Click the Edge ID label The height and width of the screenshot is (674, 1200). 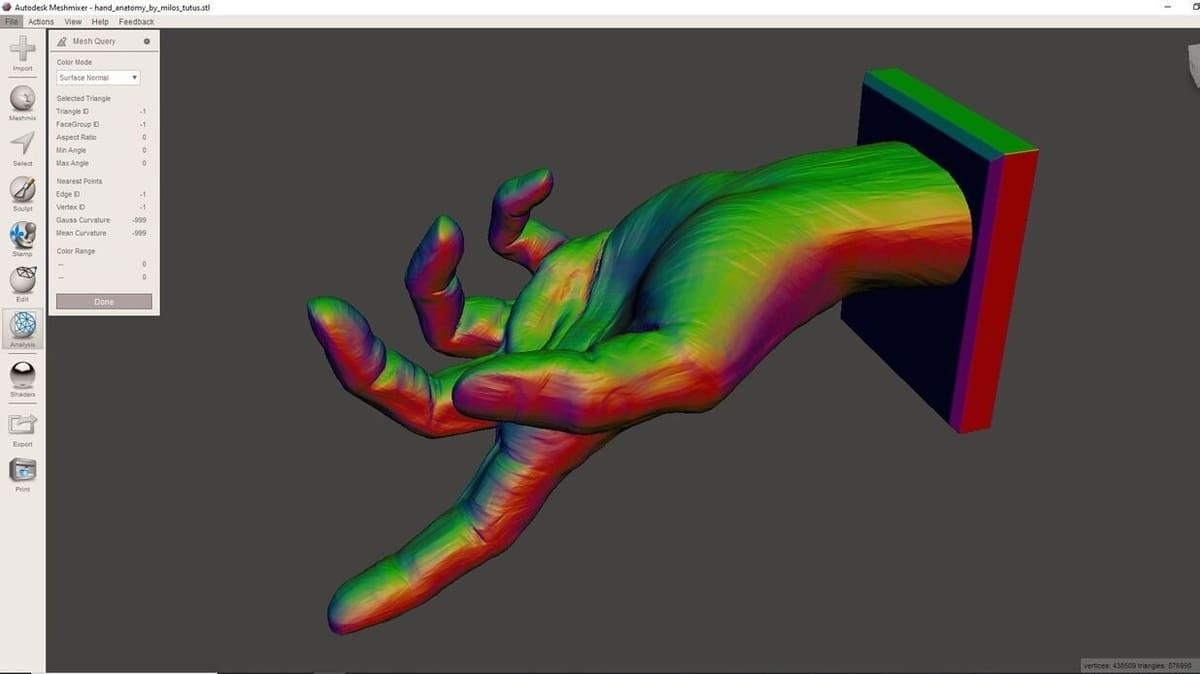68,194
